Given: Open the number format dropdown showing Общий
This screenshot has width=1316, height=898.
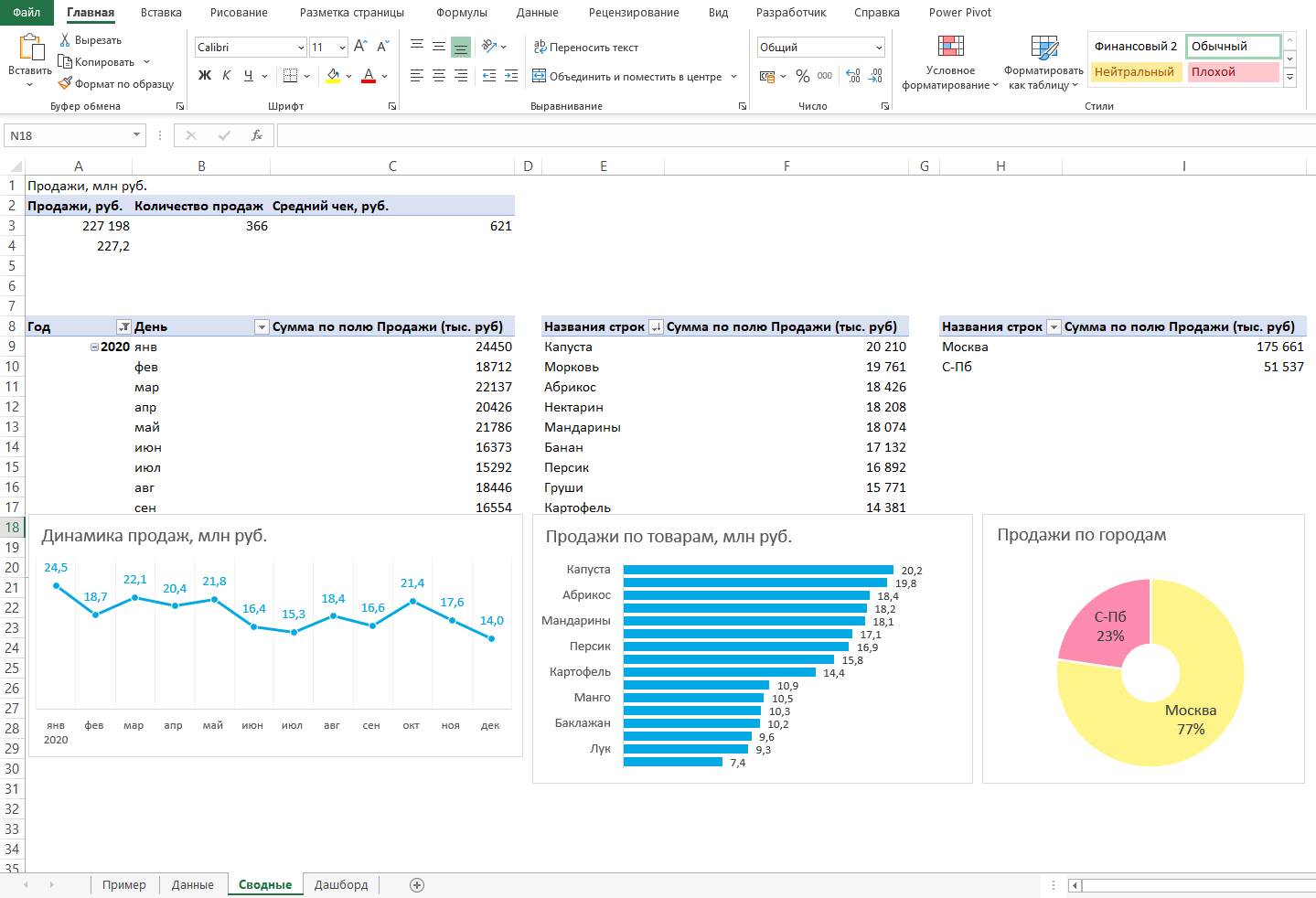Looking at the screenshot, I should pos(879,48).
